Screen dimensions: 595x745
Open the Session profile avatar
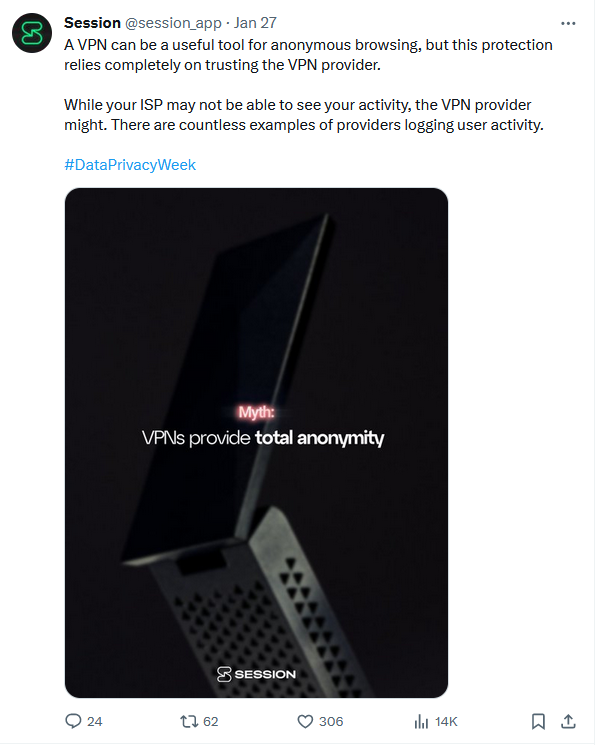point(32,33)
